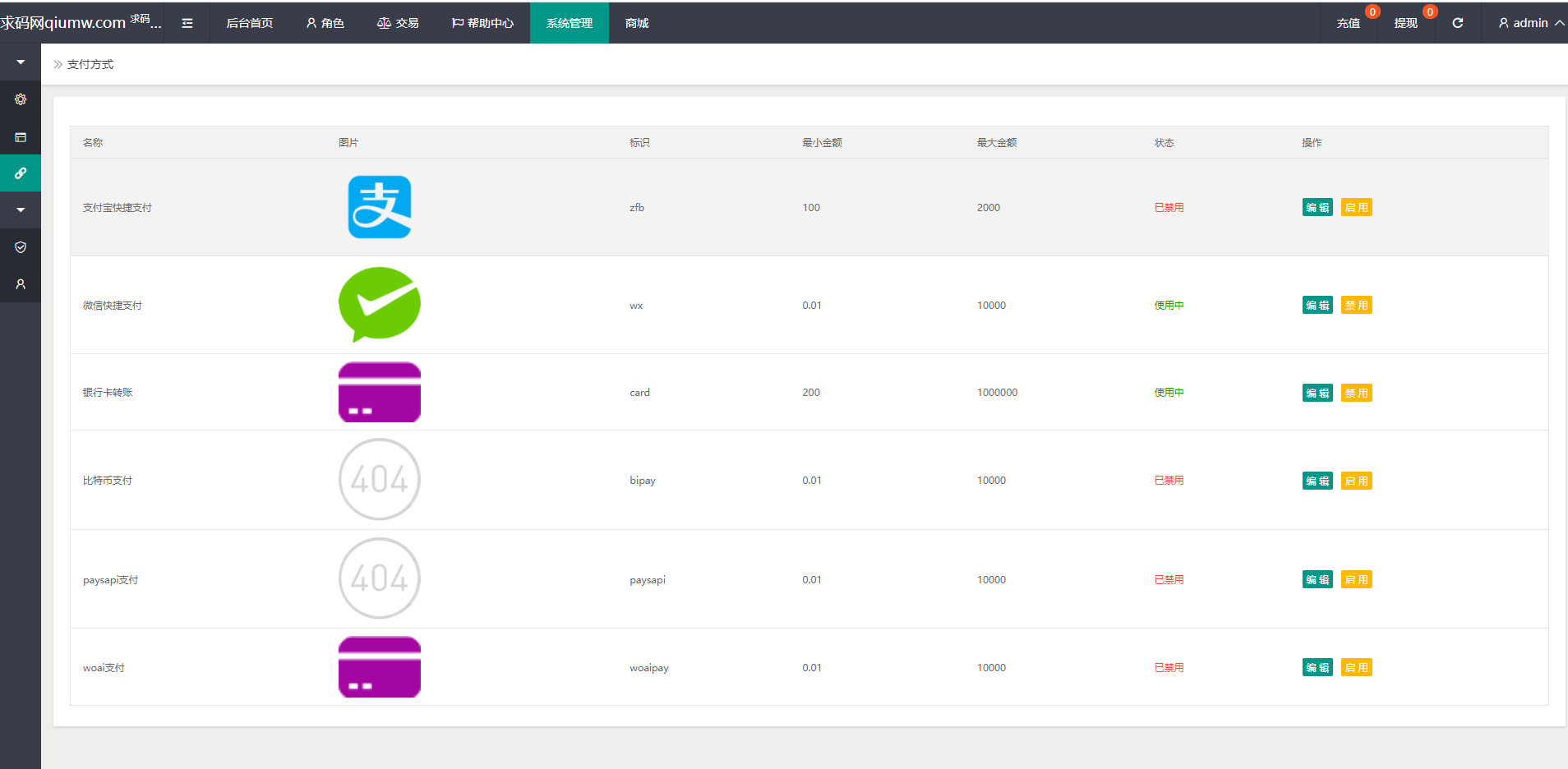Click the 比特币支付 name cell
This screenshot has width=1568, height=769.
[x=108, y=480]
